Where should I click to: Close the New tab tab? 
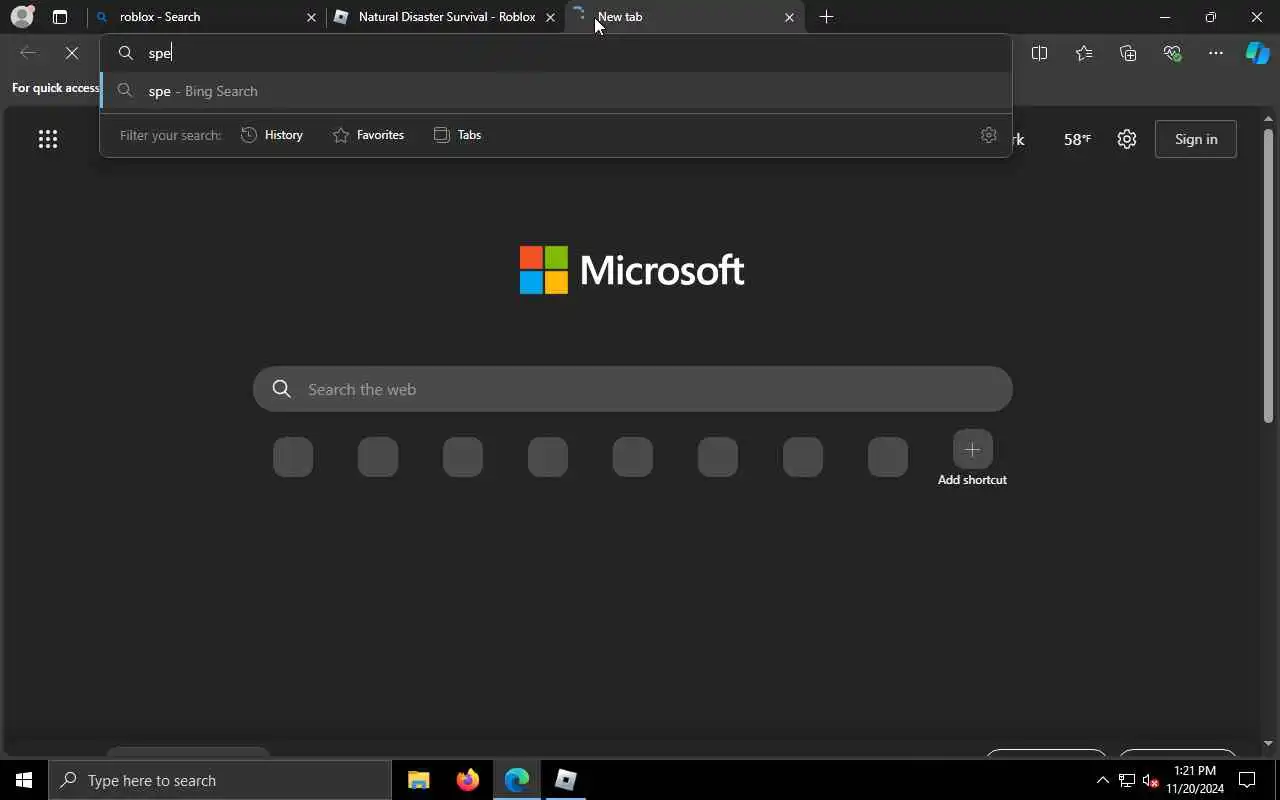pyautogui.click(x=789, y=17)
